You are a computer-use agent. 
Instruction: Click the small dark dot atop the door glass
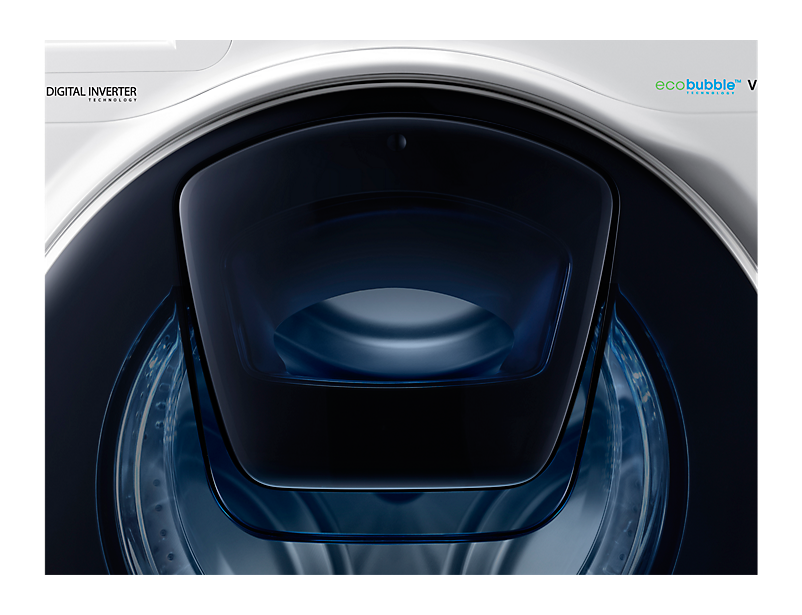point(399,142)
